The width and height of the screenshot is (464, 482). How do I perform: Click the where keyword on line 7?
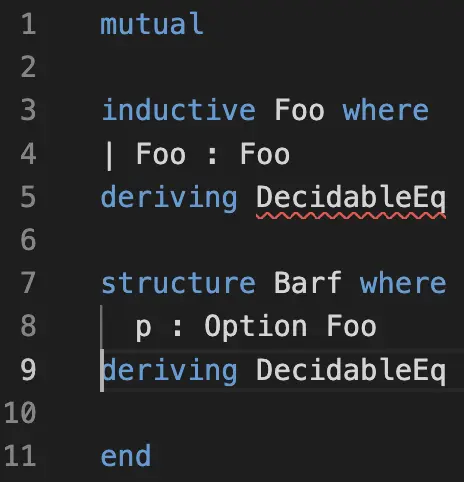(x=403, y=283)
